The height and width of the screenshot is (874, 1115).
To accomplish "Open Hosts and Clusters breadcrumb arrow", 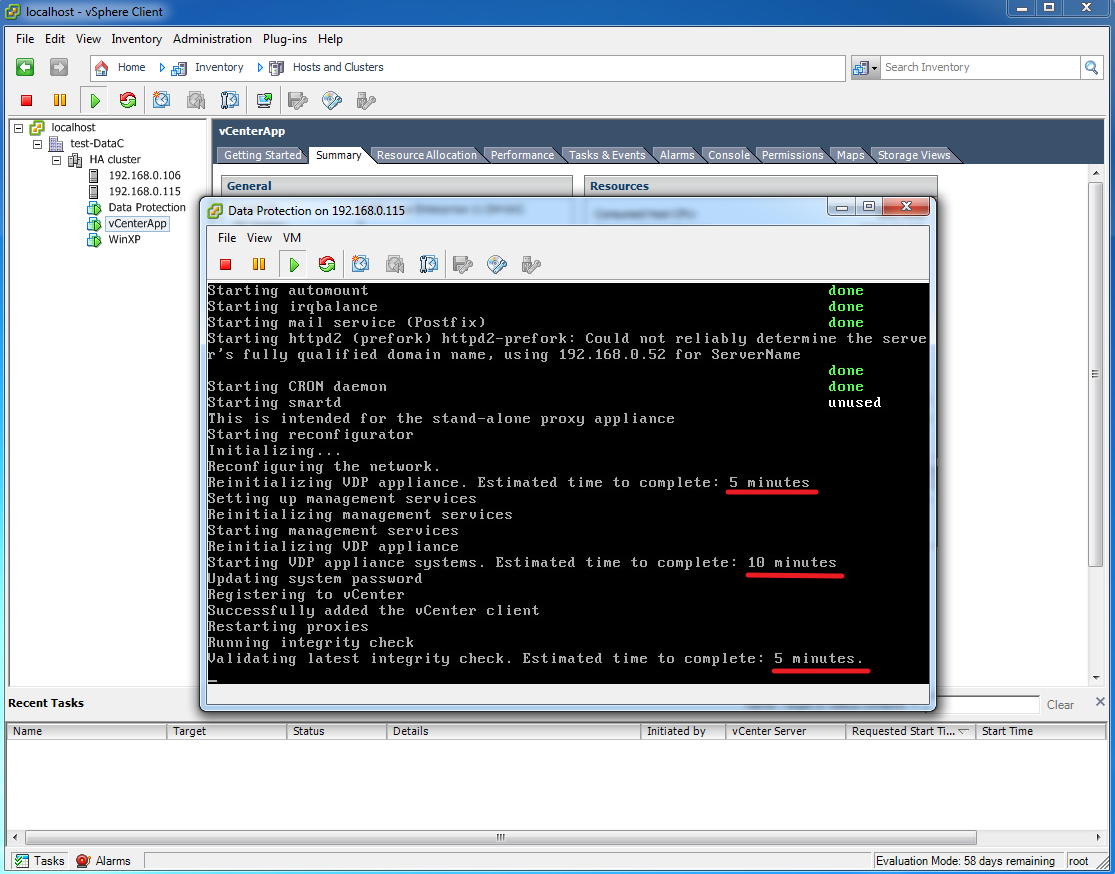I will click(x=260, y=68).
